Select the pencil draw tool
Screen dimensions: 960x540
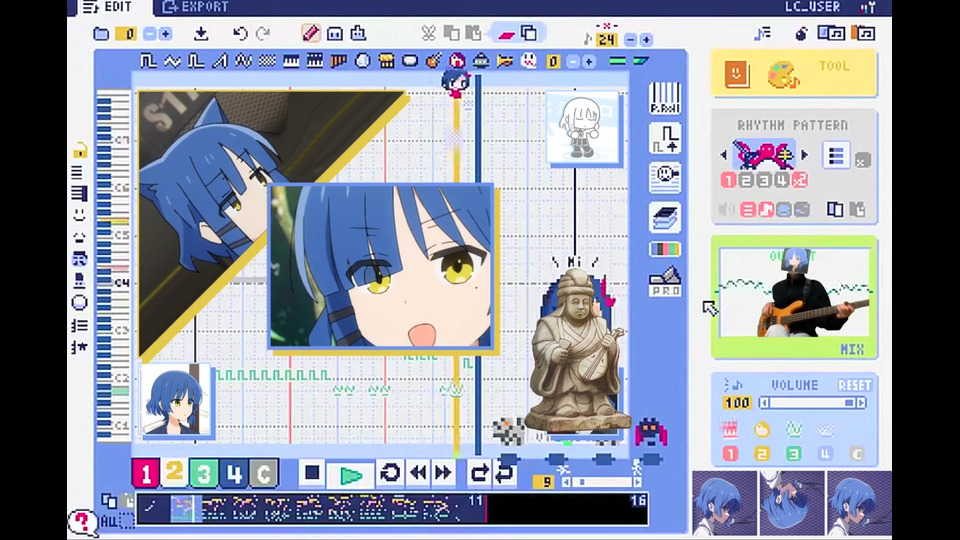311,33
